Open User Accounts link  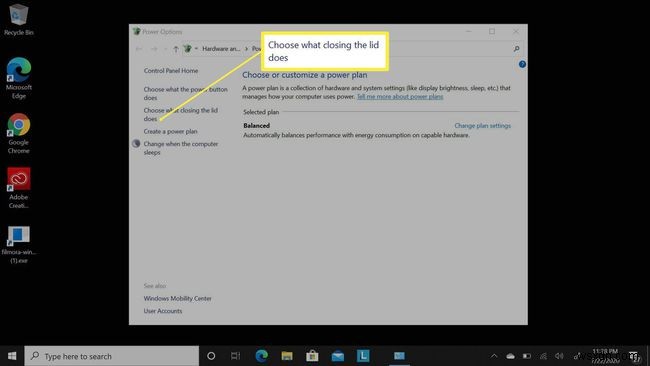tap(163, 311)
